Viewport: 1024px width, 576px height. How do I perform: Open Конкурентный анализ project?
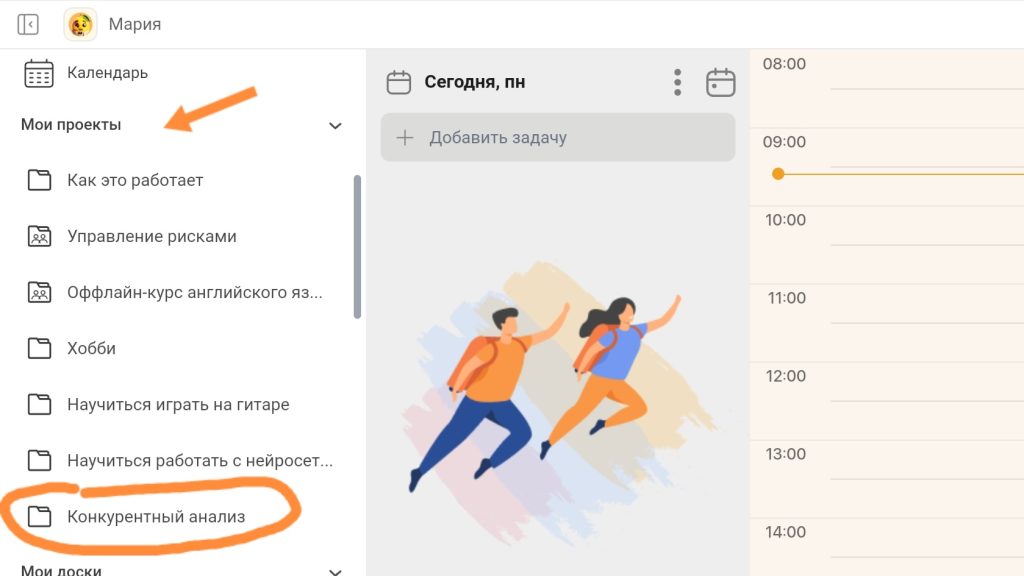click(156, 517)
